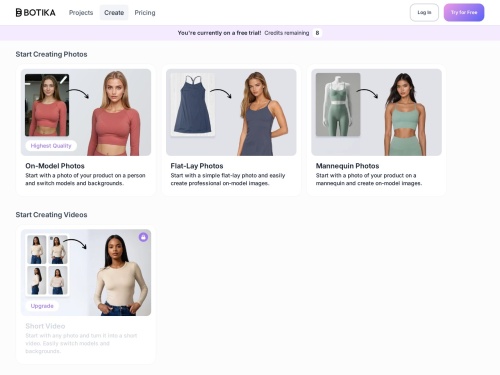Viewport: 500px width, 375px height.
Task: Open the Projects menu item
Action: tap(81, 13)
